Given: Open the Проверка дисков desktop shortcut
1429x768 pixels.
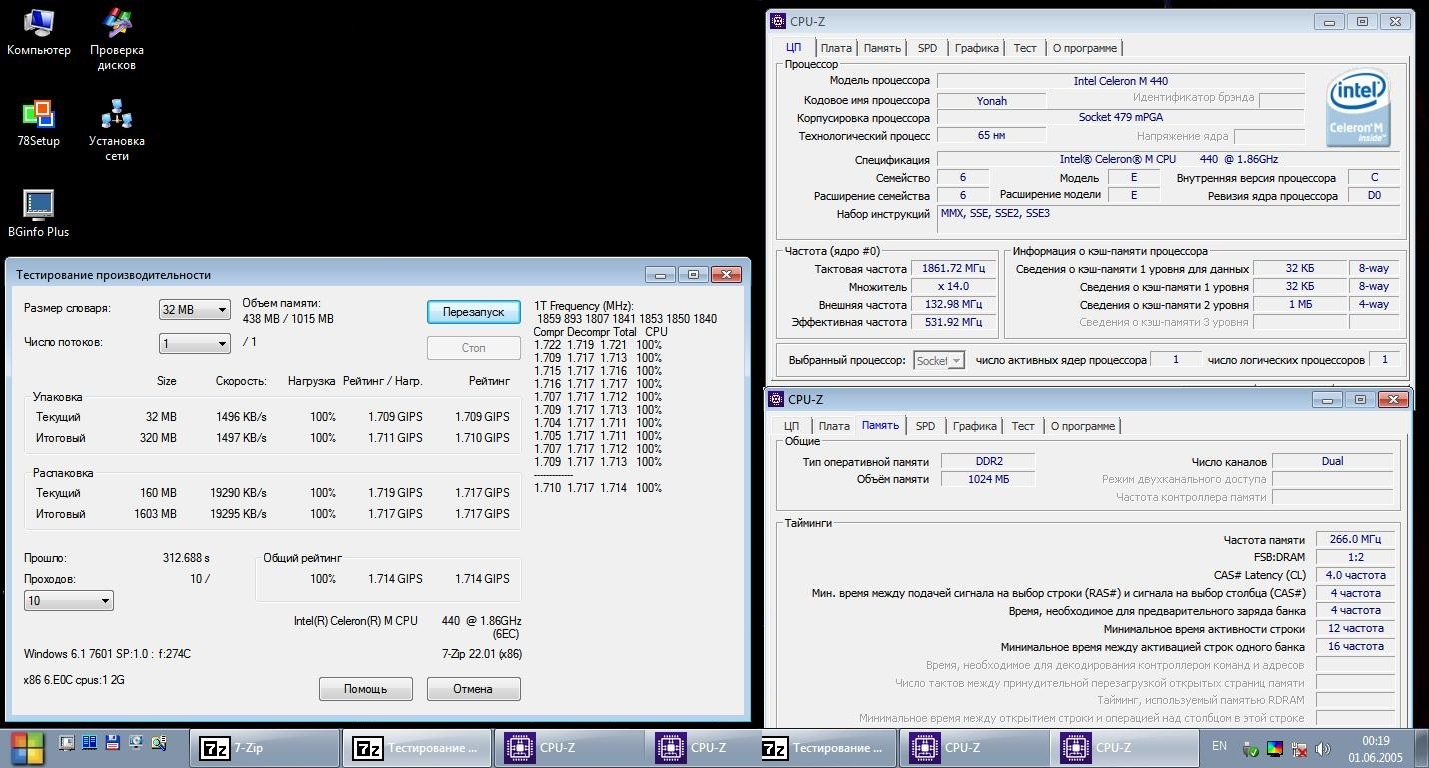Looking at the screenshot, I should pyautogui.click(x=117, y=39).
